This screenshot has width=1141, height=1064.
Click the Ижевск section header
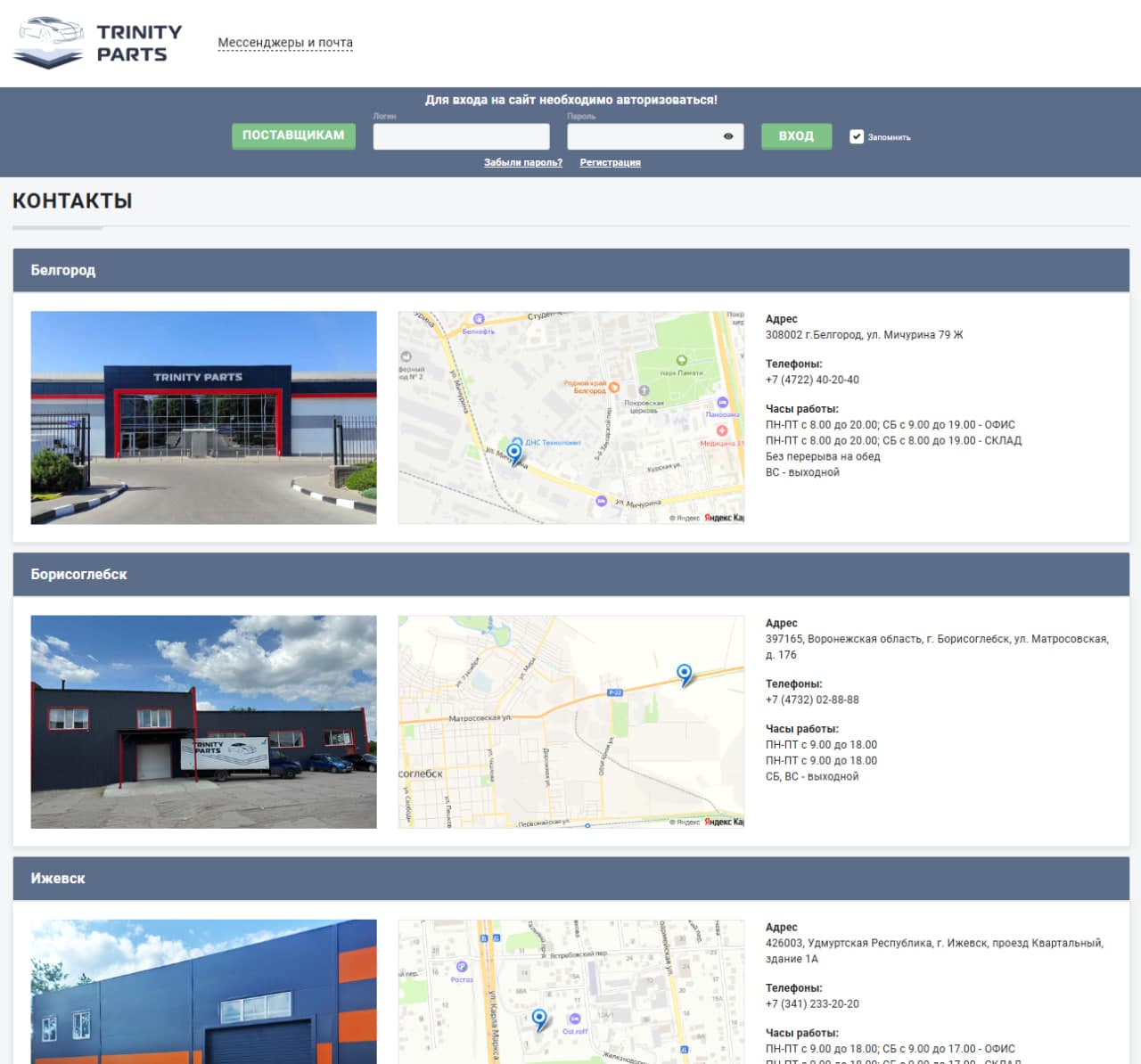[570, 878]
